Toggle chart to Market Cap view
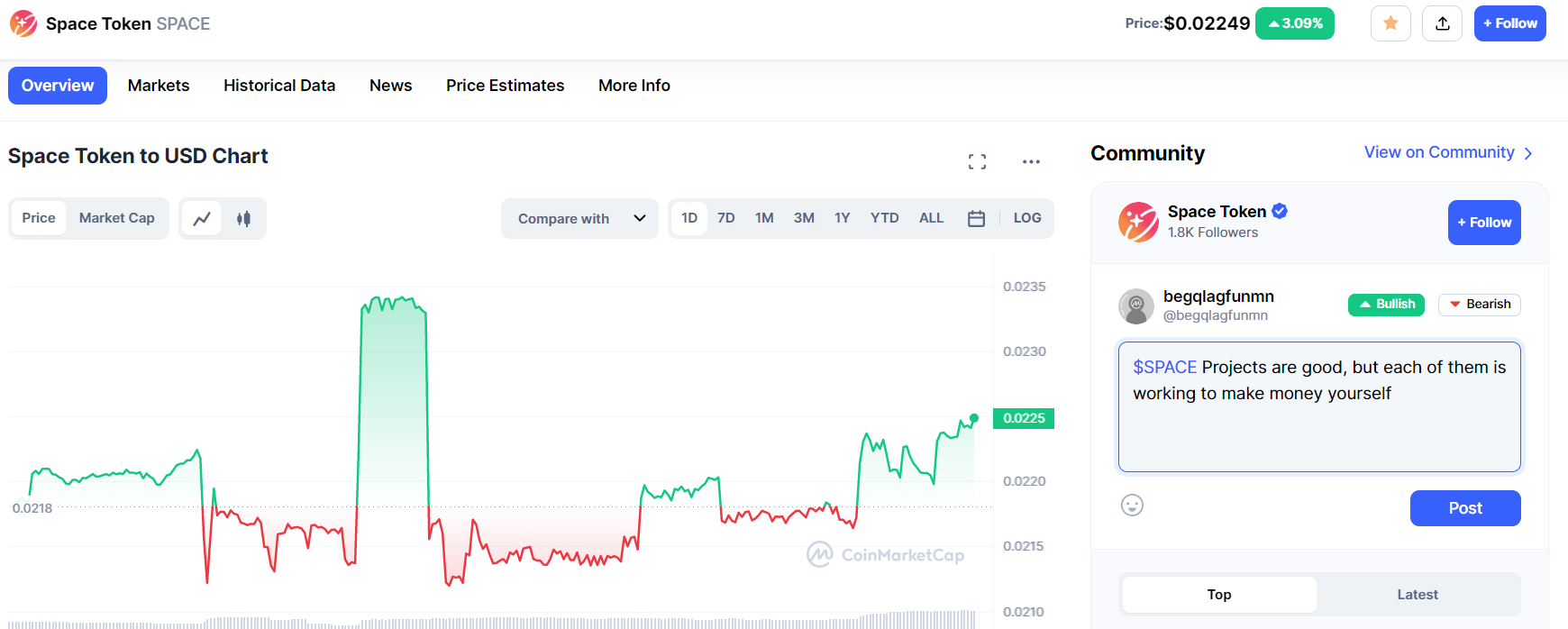Screen dimensions: 1568x629 [x=117, y=218]
